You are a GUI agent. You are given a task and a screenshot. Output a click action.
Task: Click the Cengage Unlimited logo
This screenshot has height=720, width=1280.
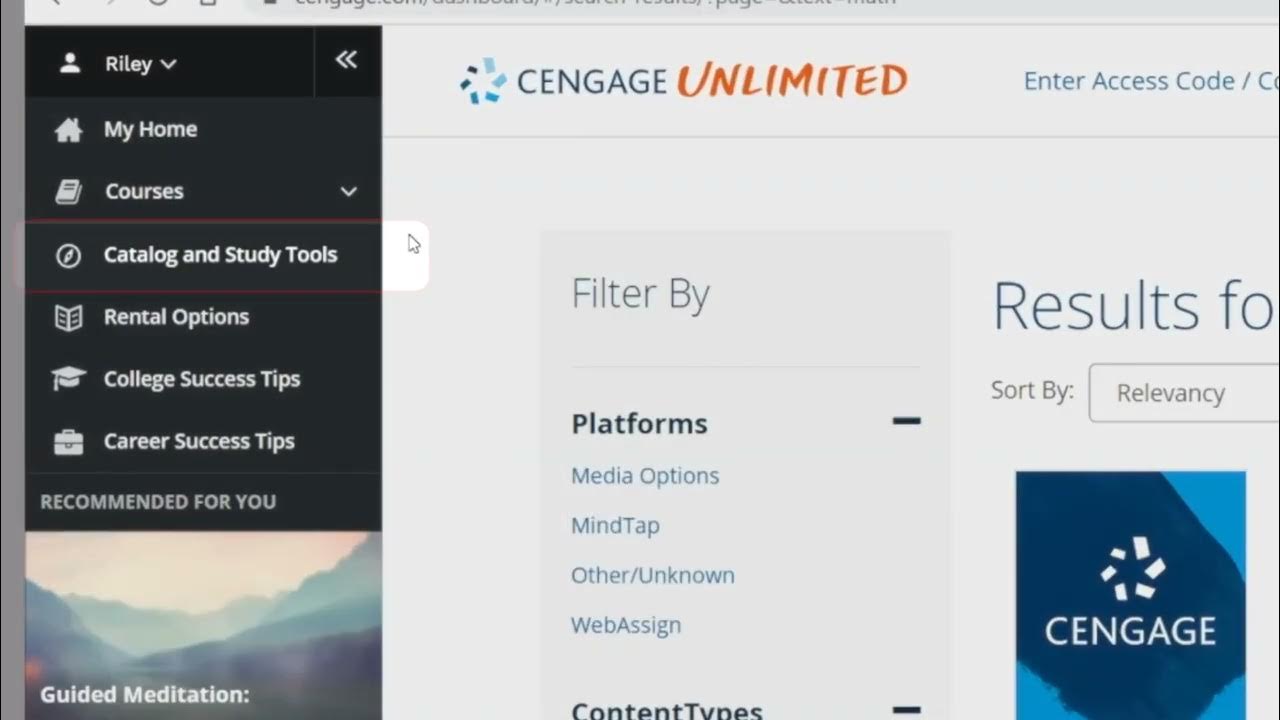pyautogui.click(x=684, y=81)
